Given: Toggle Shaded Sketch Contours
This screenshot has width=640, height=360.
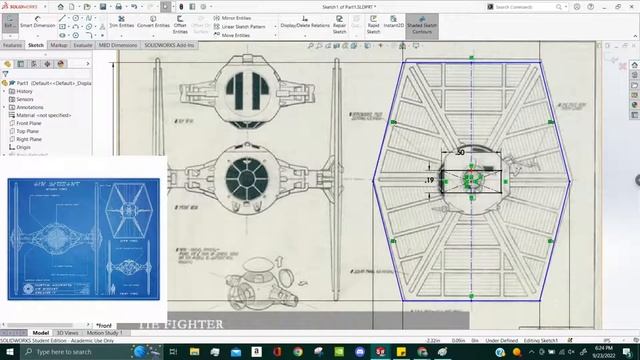Looking at the screenshot, I should 422,25.
